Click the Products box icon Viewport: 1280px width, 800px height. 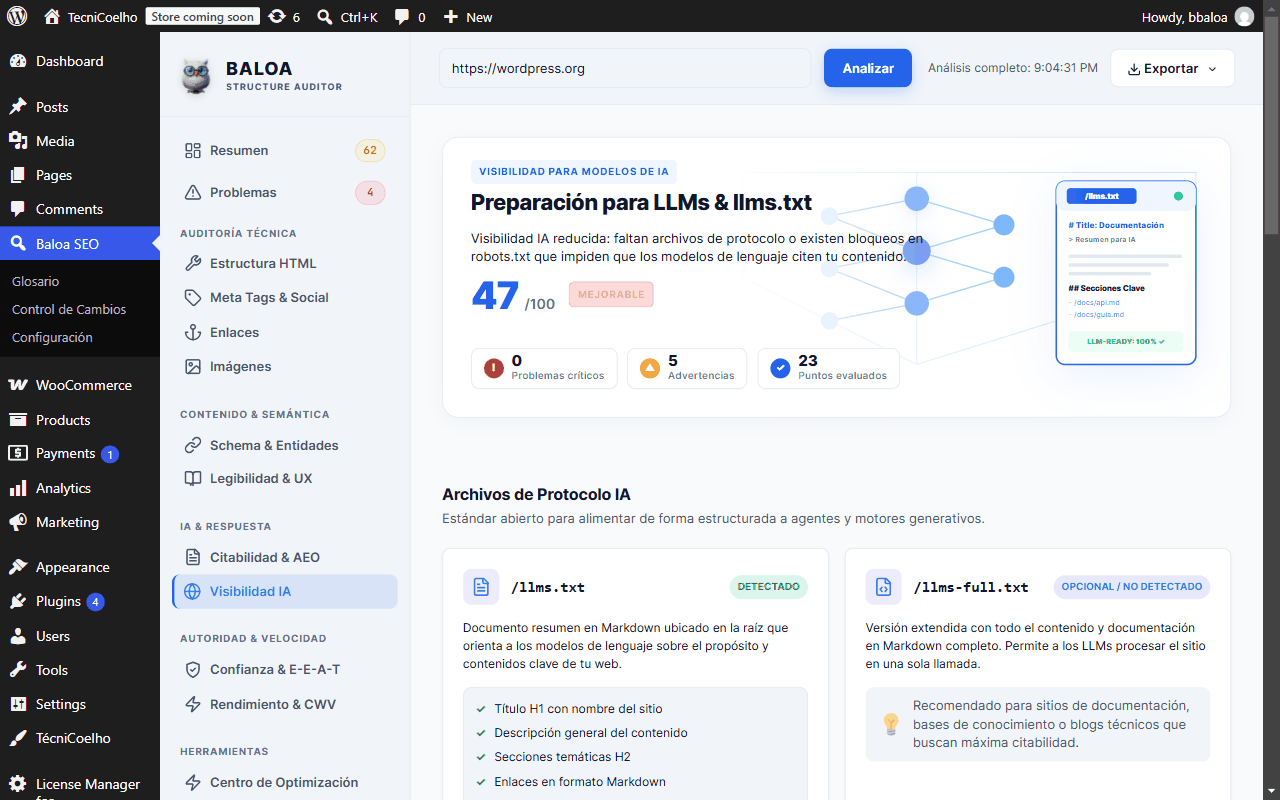coord(18,420)
